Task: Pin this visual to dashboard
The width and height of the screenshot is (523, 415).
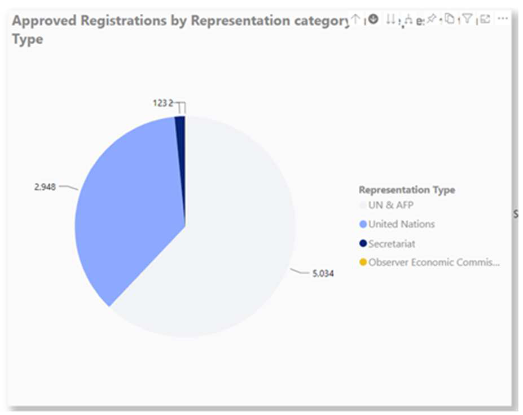Action: pos(432,19)
